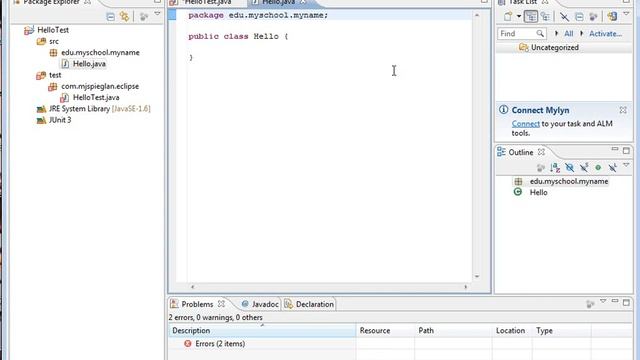640x360 pixels.
Task: Toggle Hide Local Types in Outline
Action: pos(612,167)
